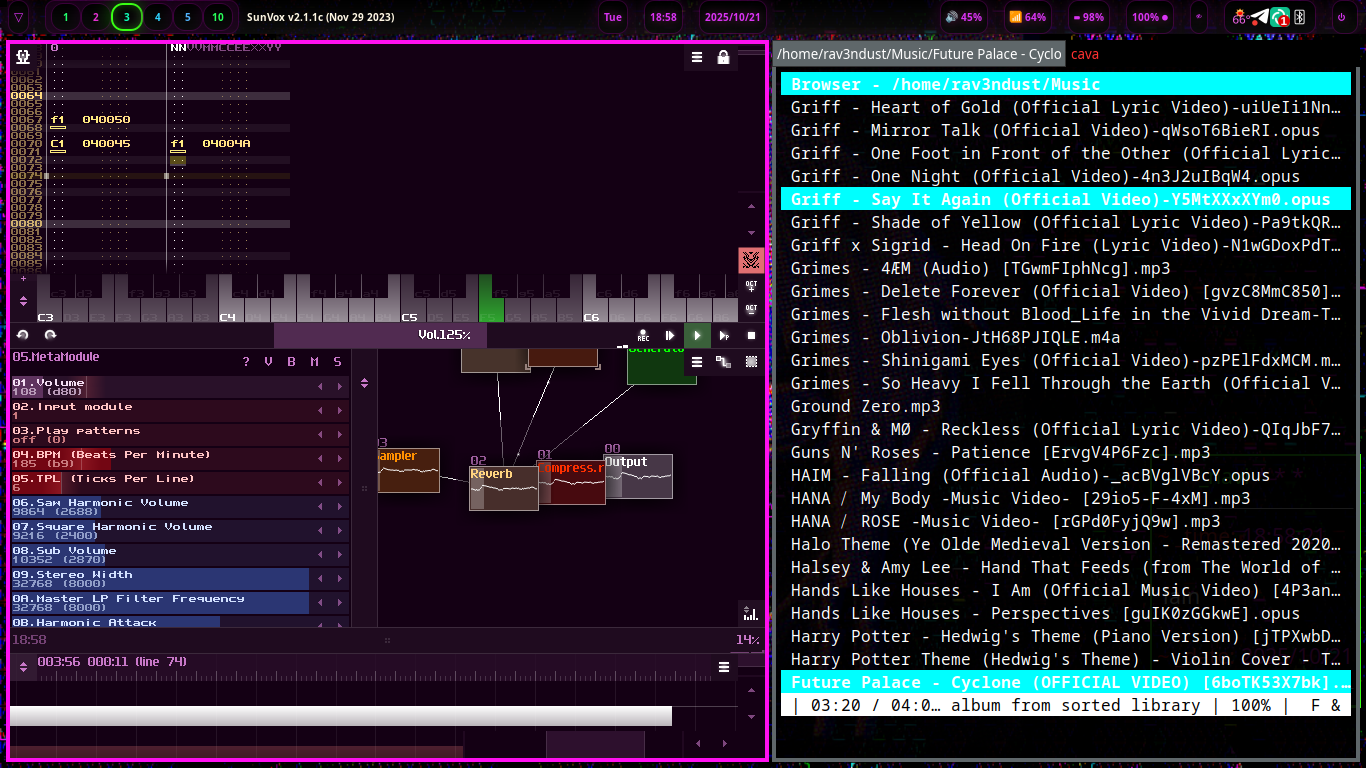Start playback with the green Play button
The height and width of the screenshot is (768, 1366).
pos(697,335)
